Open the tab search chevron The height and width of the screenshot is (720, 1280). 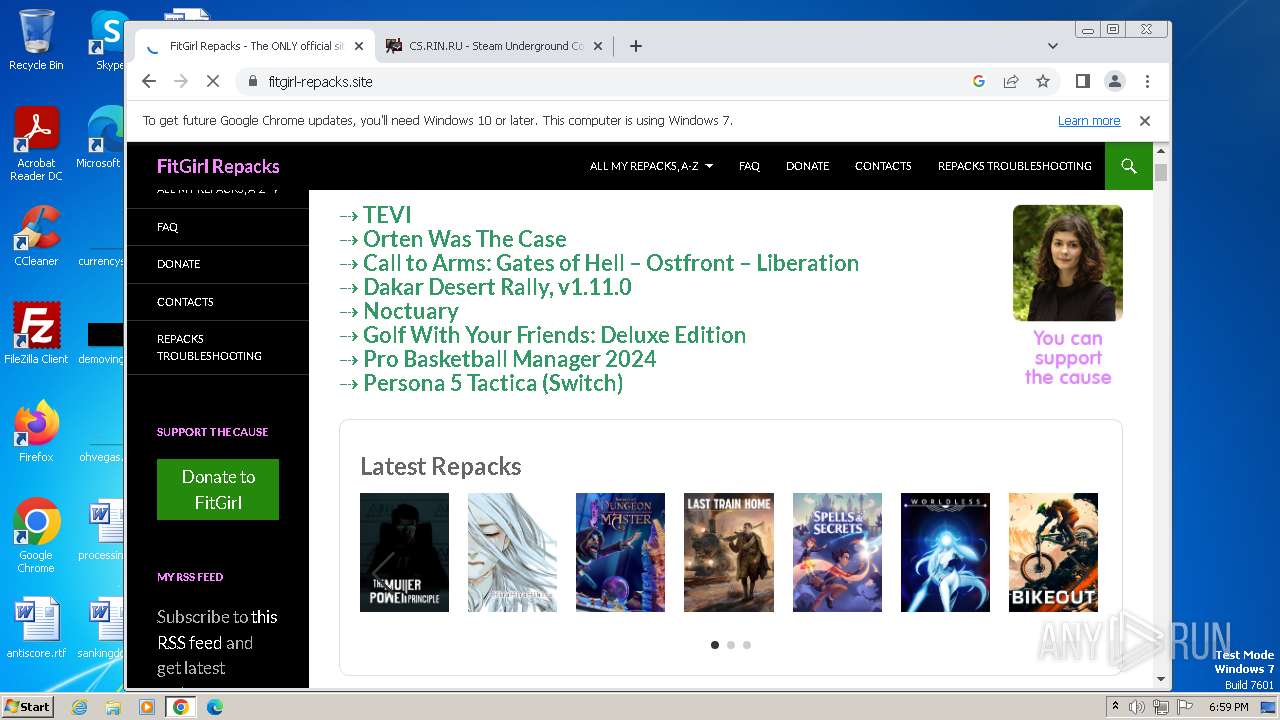coord(1053,46)
